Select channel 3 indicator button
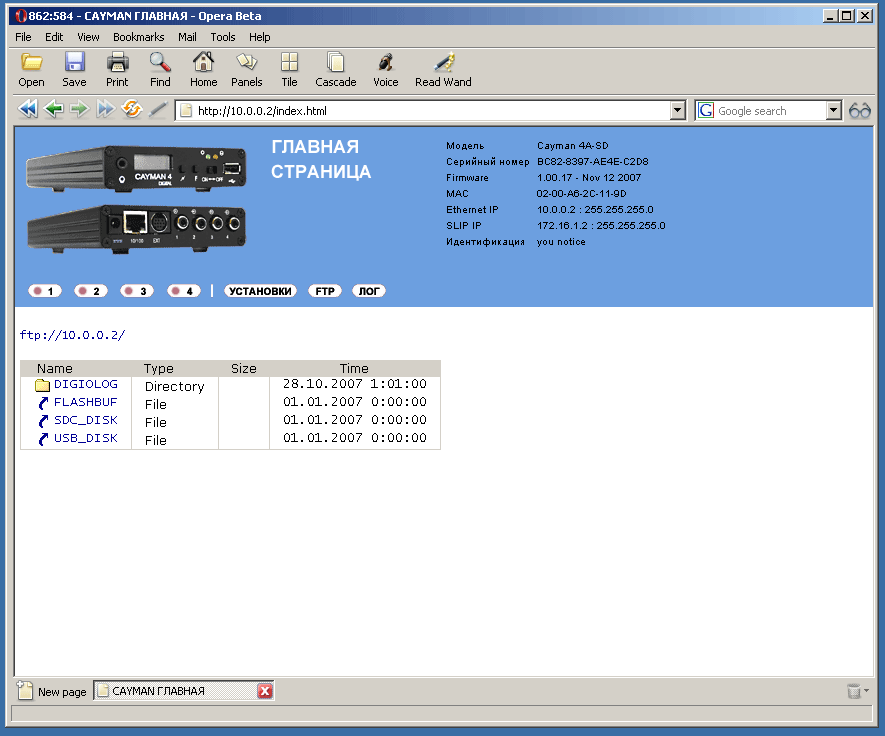 point(137,291)
